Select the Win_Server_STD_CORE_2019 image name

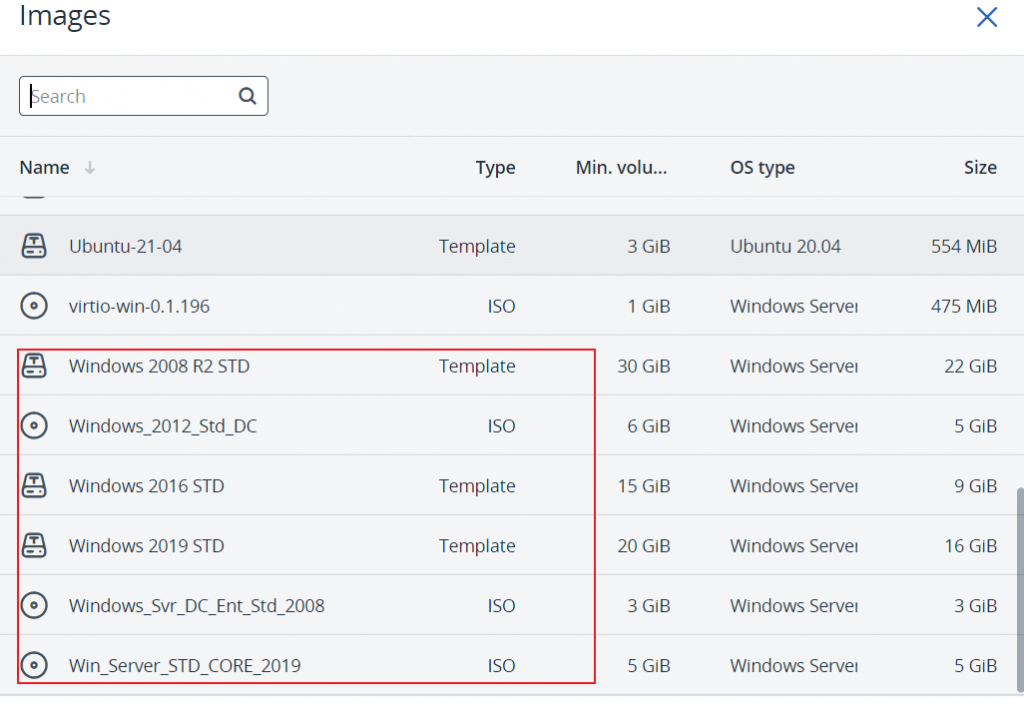(x=185, y=666)
